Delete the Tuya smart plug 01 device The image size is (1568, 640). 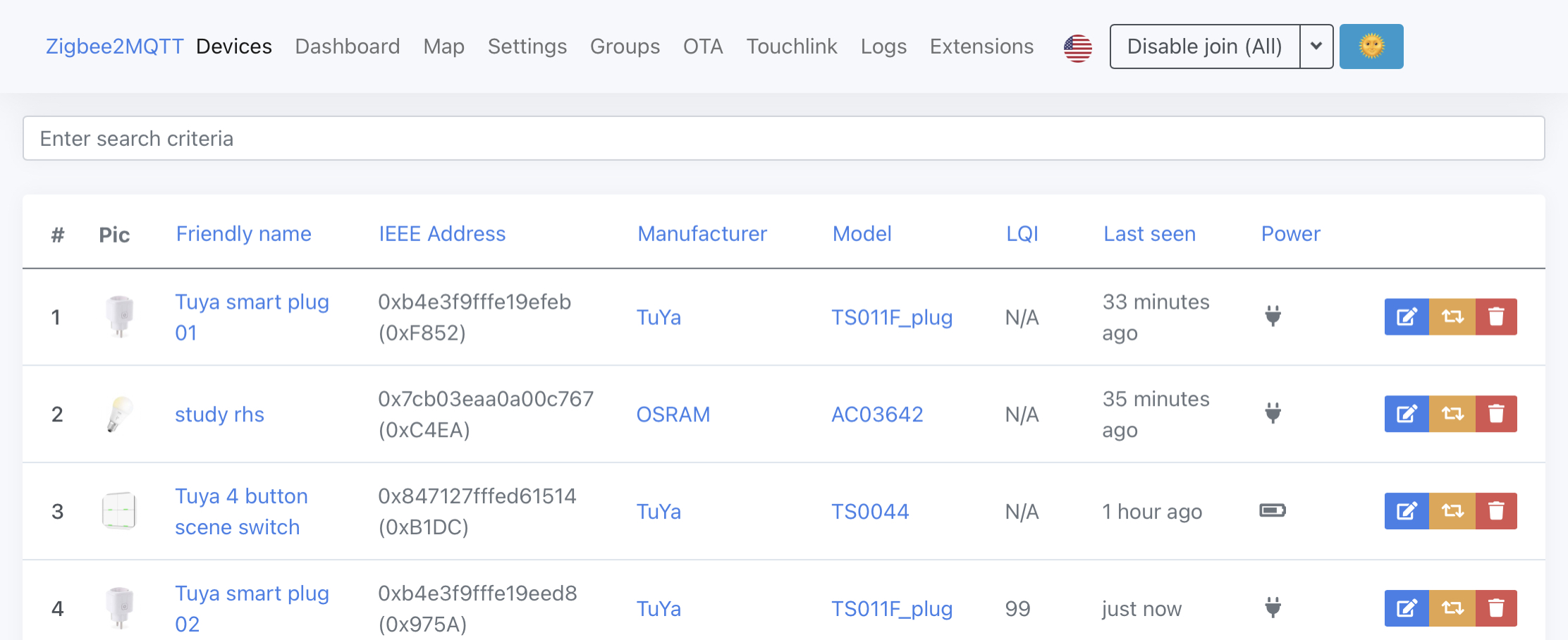pos(1496,316)
